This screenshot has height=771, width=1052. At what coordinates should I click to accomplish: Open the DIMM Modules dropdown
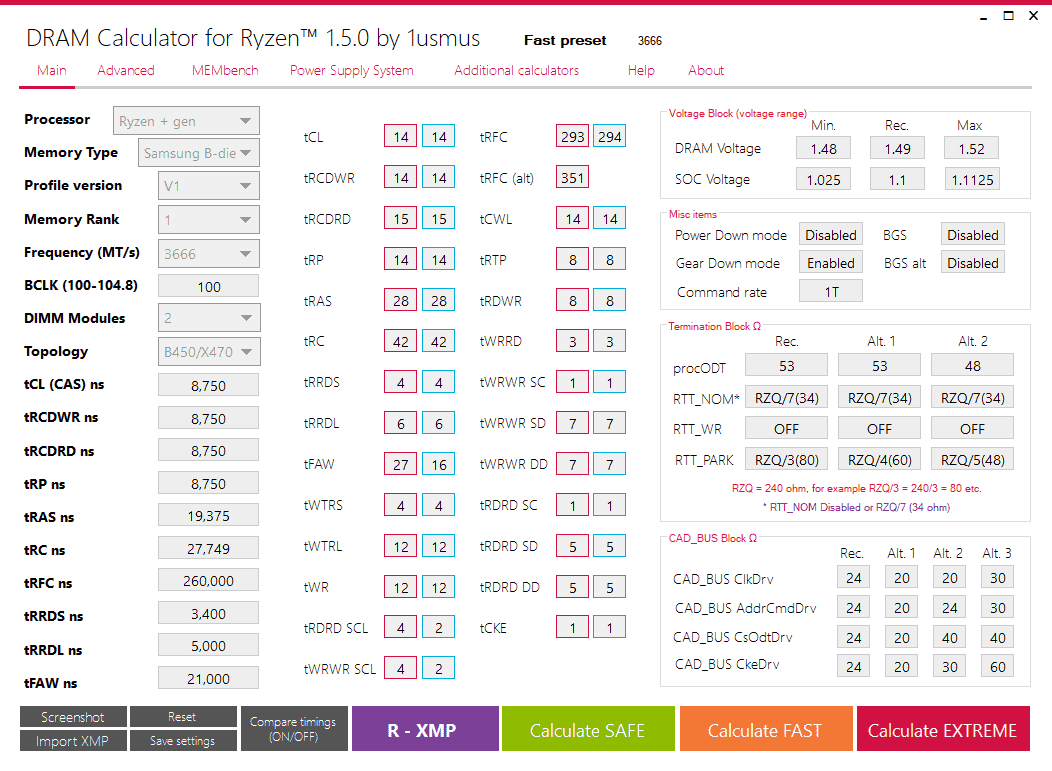[x=208, y=318]
